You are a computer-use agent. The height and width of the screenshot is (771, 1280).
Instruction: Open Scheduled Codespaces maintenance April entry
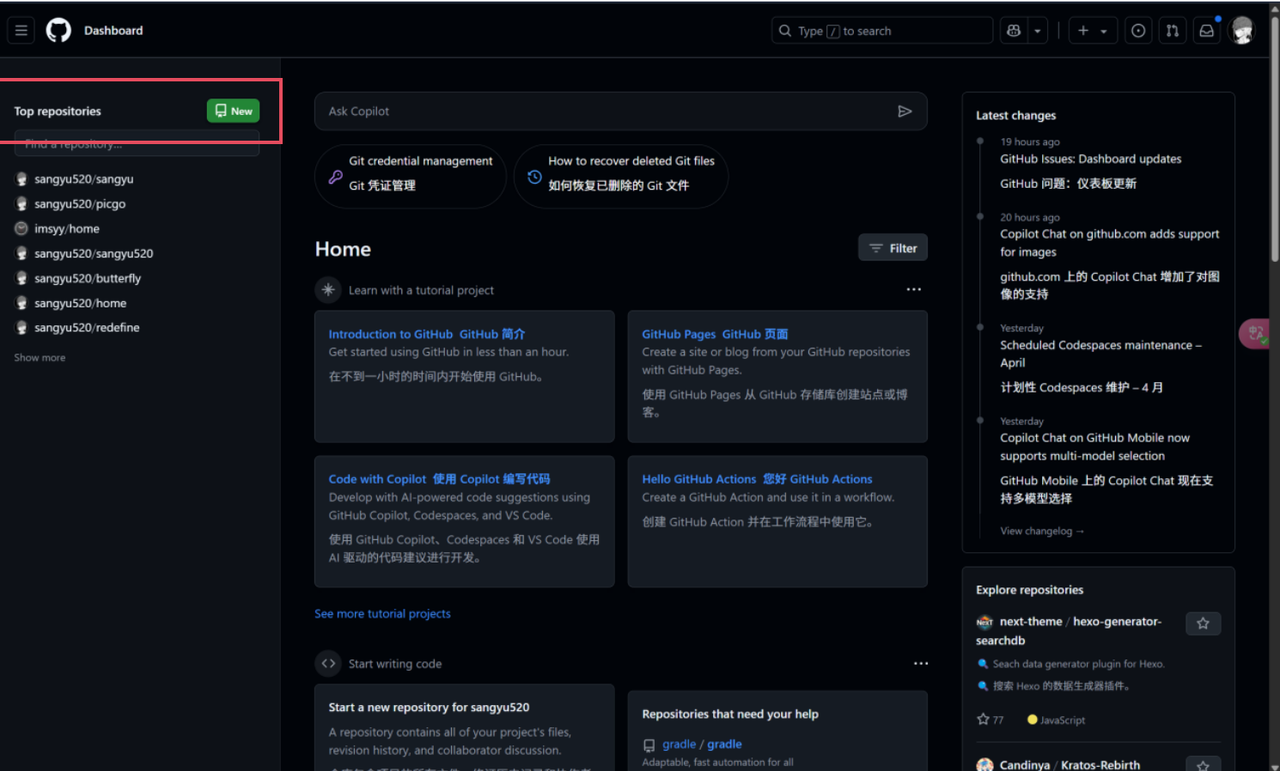click(1100, 354)
